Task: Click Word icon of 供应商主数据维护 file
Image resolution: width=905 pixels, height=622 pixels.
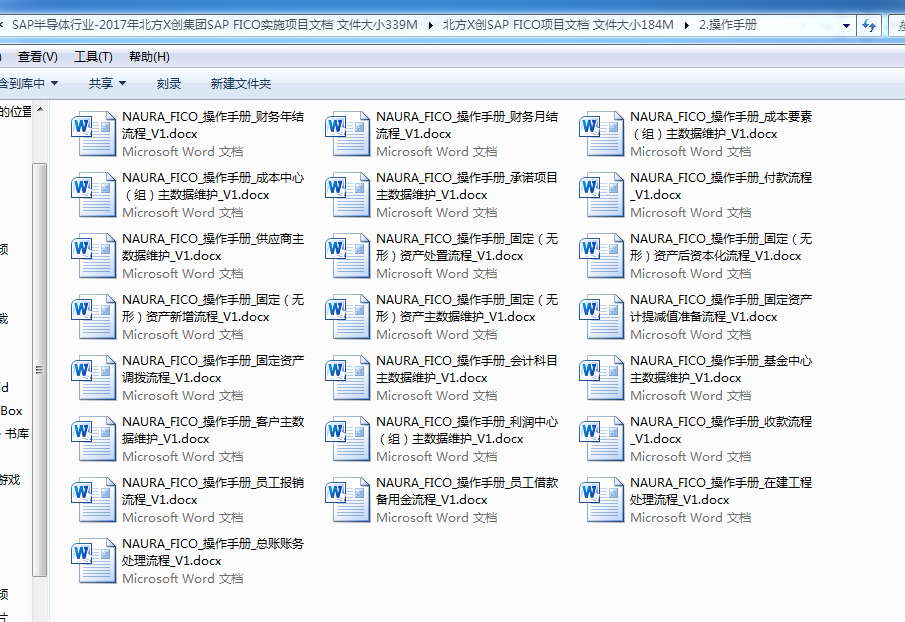Action: (94, 256)
